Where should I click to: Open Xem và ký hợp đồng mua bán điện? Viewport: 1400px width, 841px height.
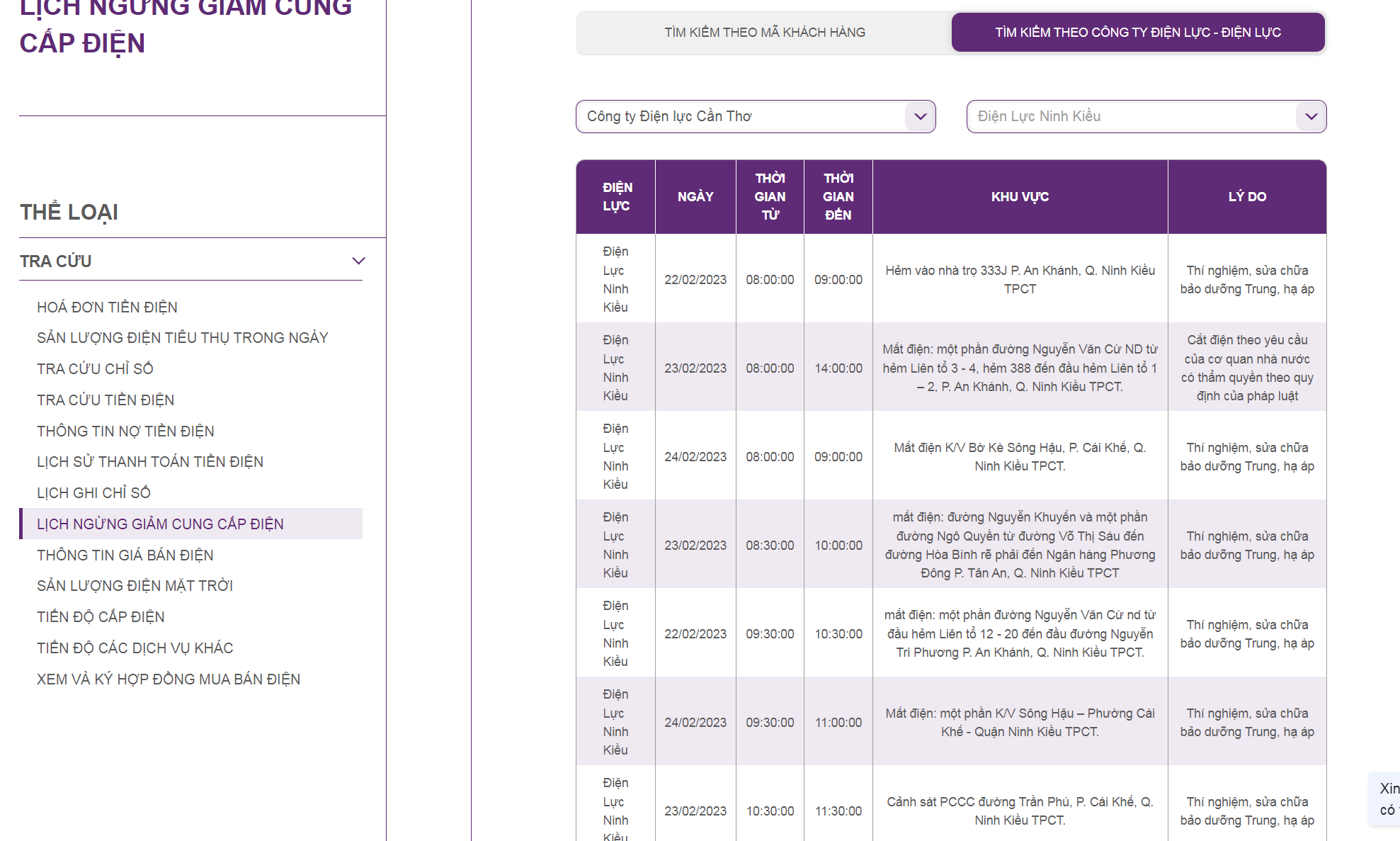[x=169, y=679]
